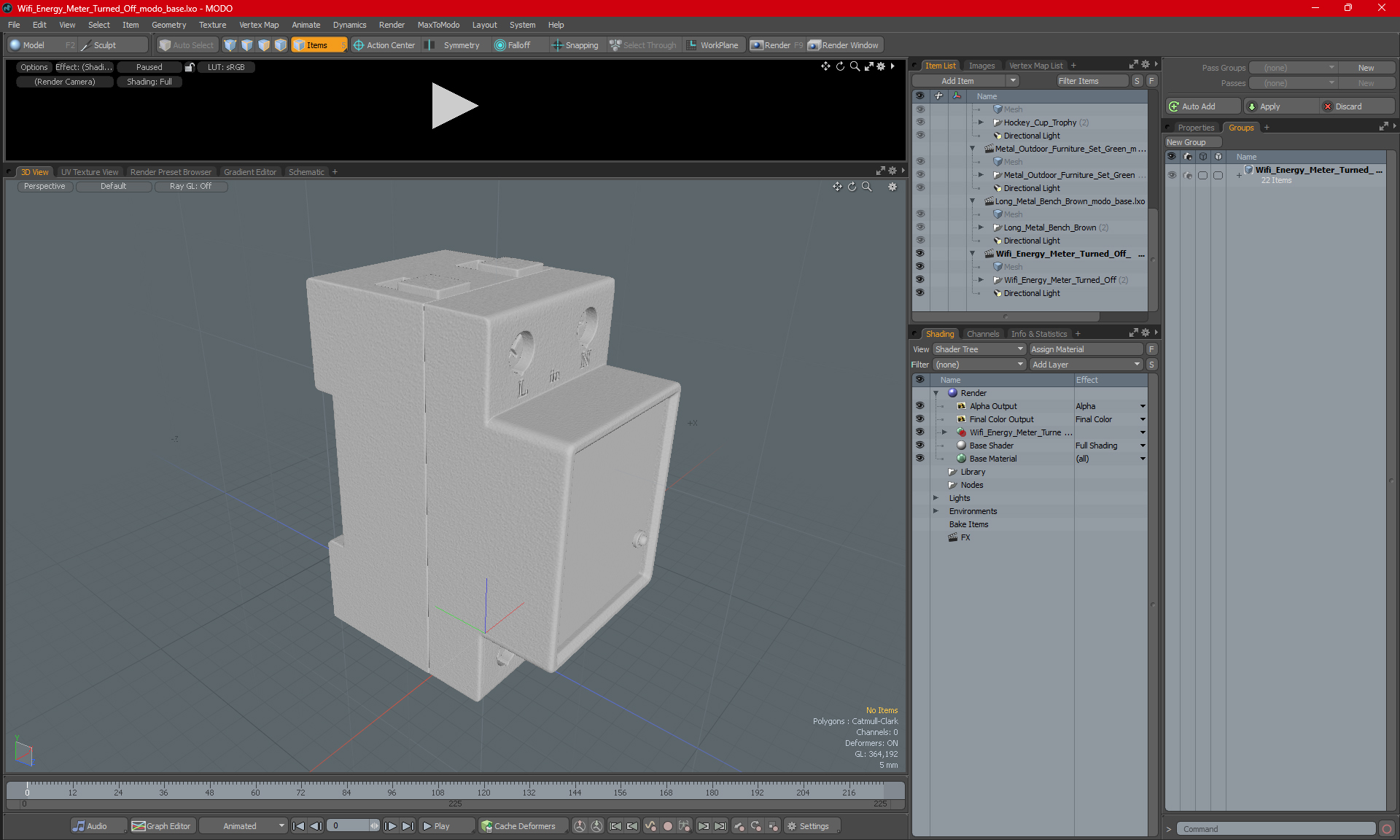
Task: Select the Falloff tool icon
Action: 499,45
